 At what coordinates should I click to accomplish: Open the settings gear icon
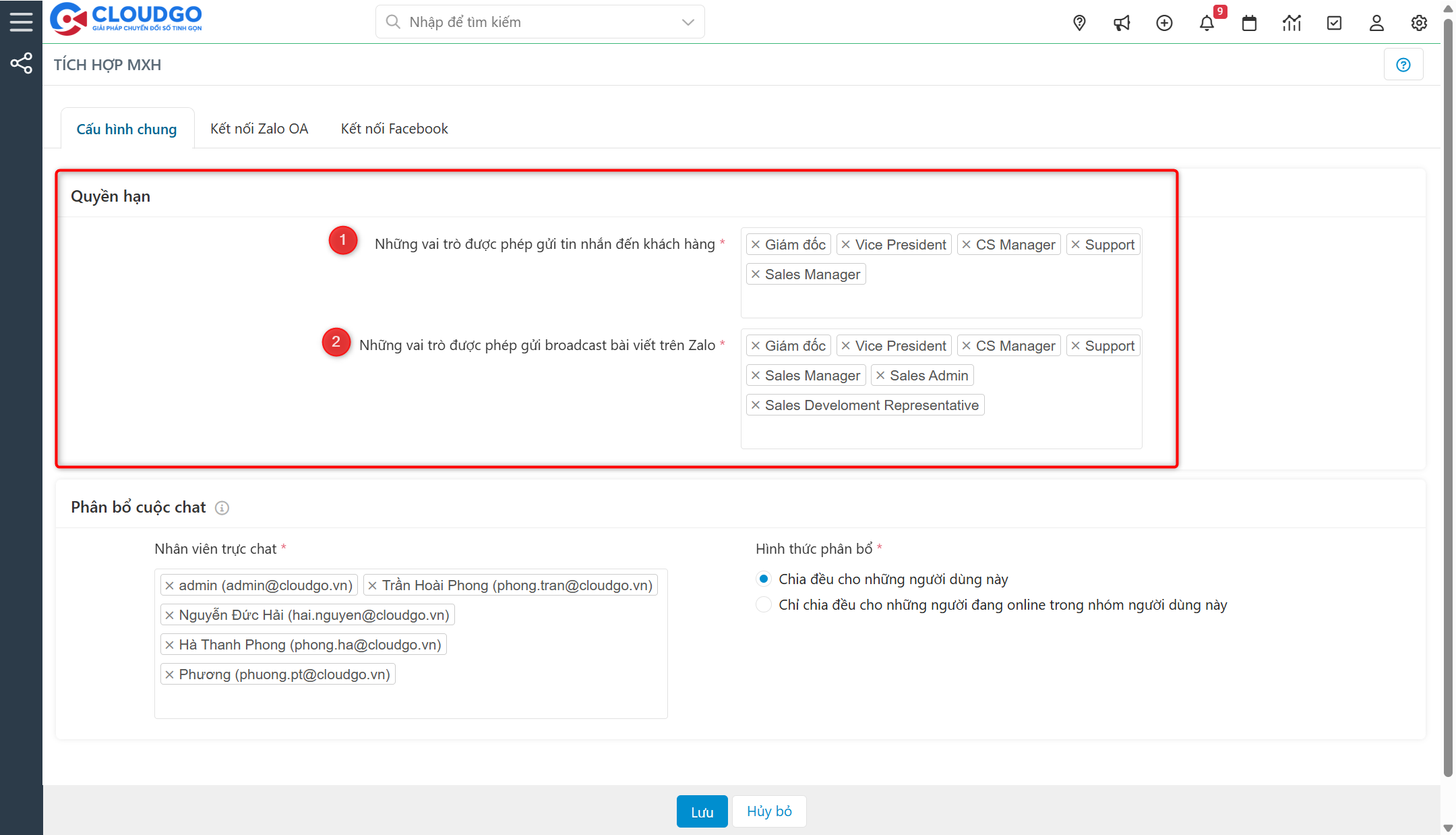[x=1419, y=22]
